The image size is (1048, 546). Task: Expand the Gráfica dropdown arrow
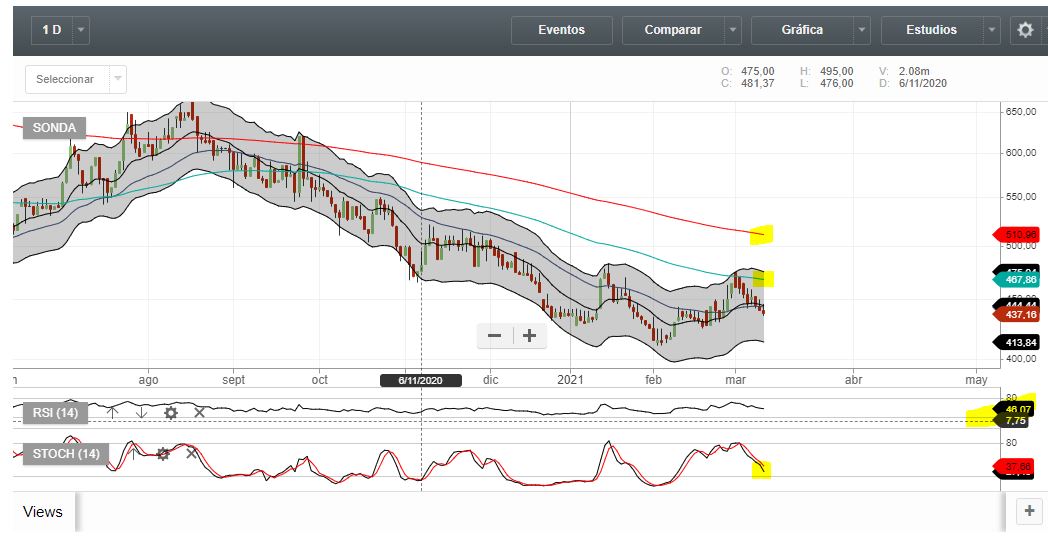tap(861, 30)
